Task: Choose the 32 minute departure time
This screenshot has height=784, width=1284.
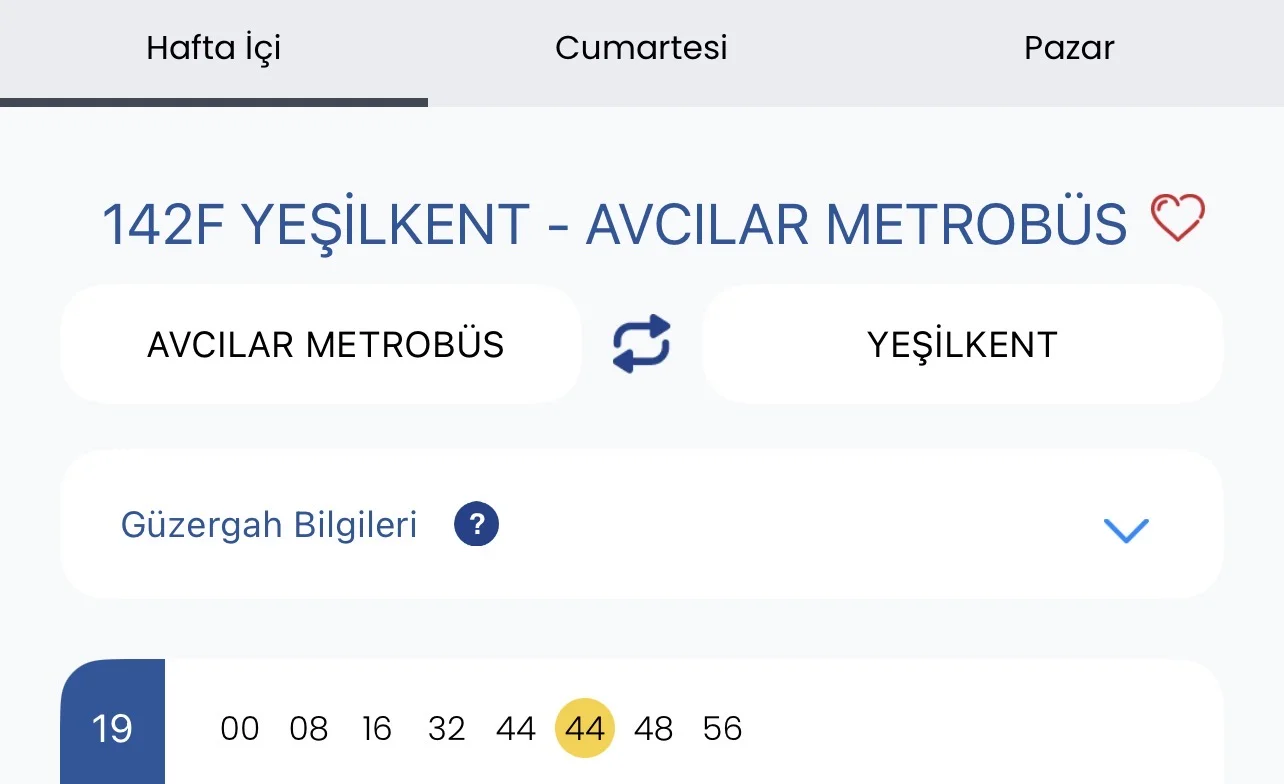Action: click(446, 729)
